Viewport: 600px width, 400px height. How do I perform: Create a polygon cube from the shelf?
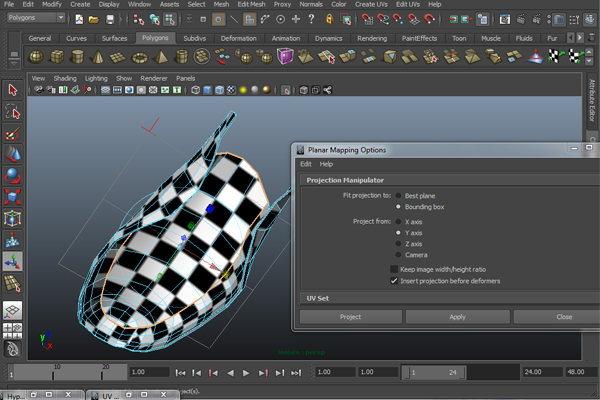(57, 57)
